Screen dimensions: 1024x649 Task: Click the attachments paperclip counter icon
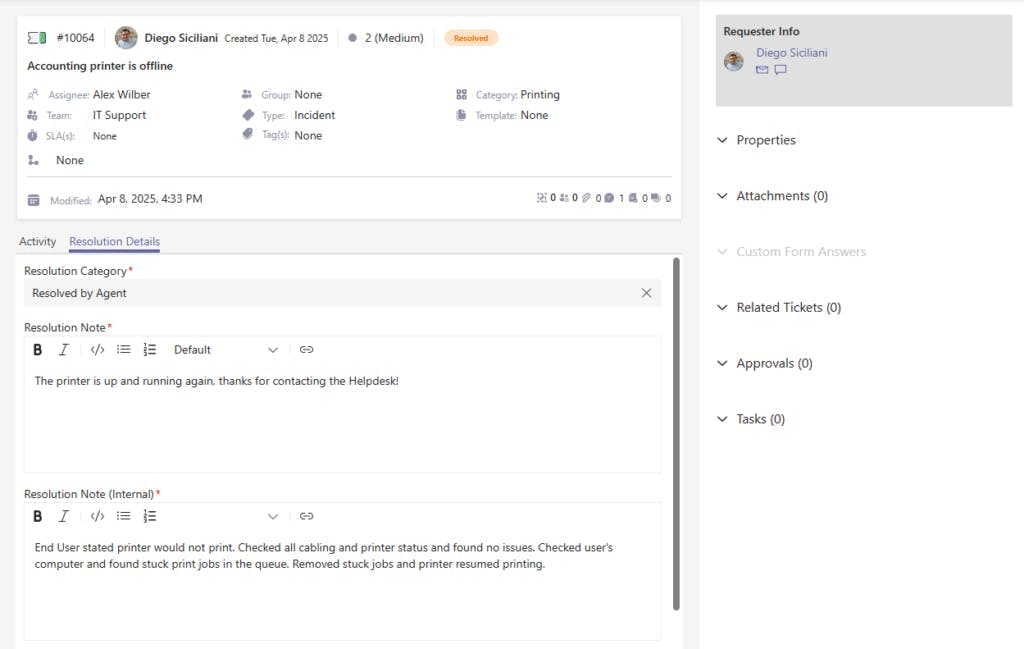point(586,198)
